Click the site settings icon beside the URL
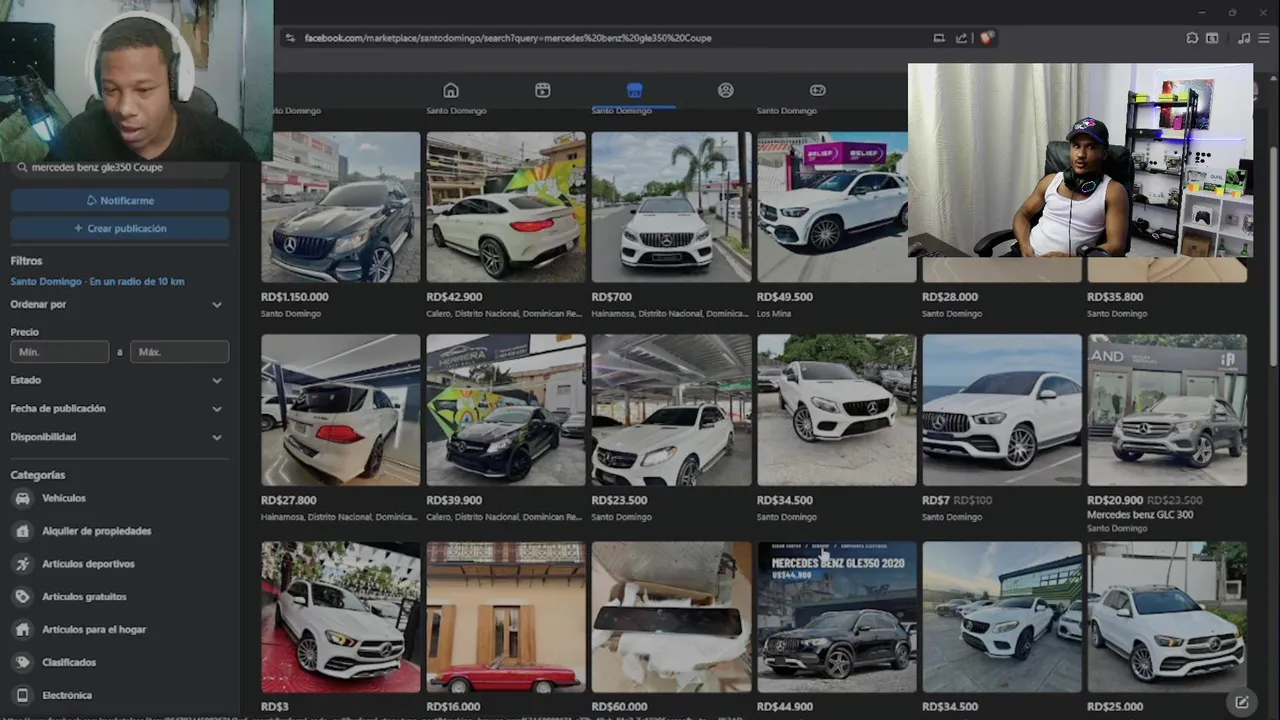 pyautogui.click(x=290, y=38)
